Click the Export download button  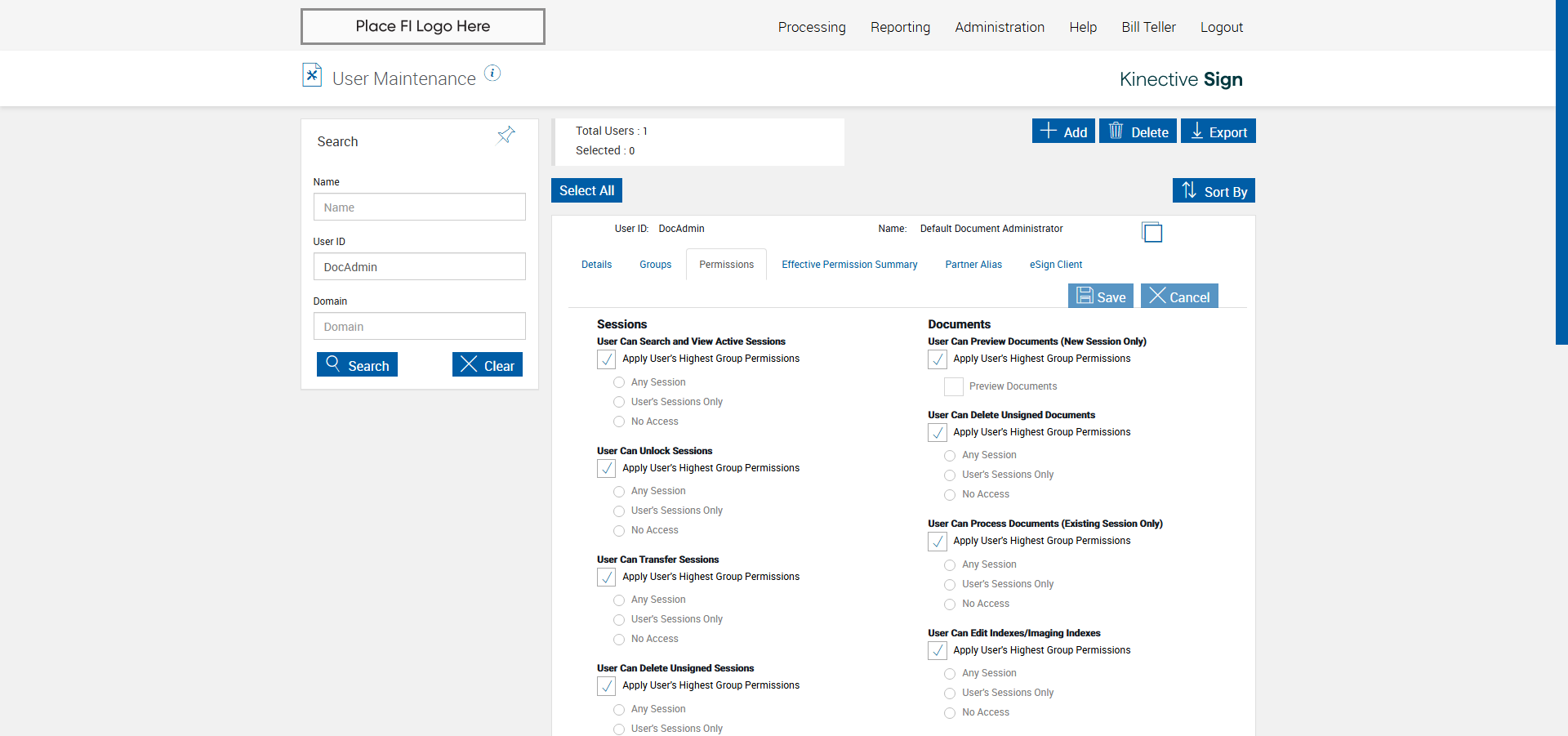(1218, 132)
